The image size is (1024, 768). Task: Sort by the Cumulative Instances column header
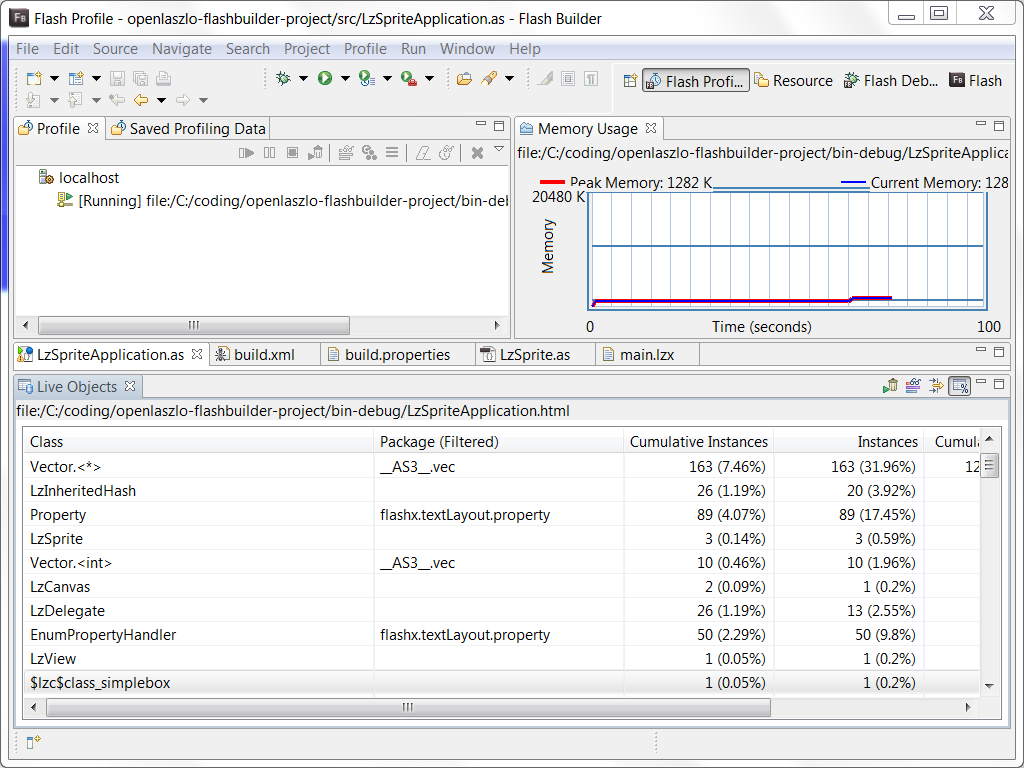tap(698, 442)
